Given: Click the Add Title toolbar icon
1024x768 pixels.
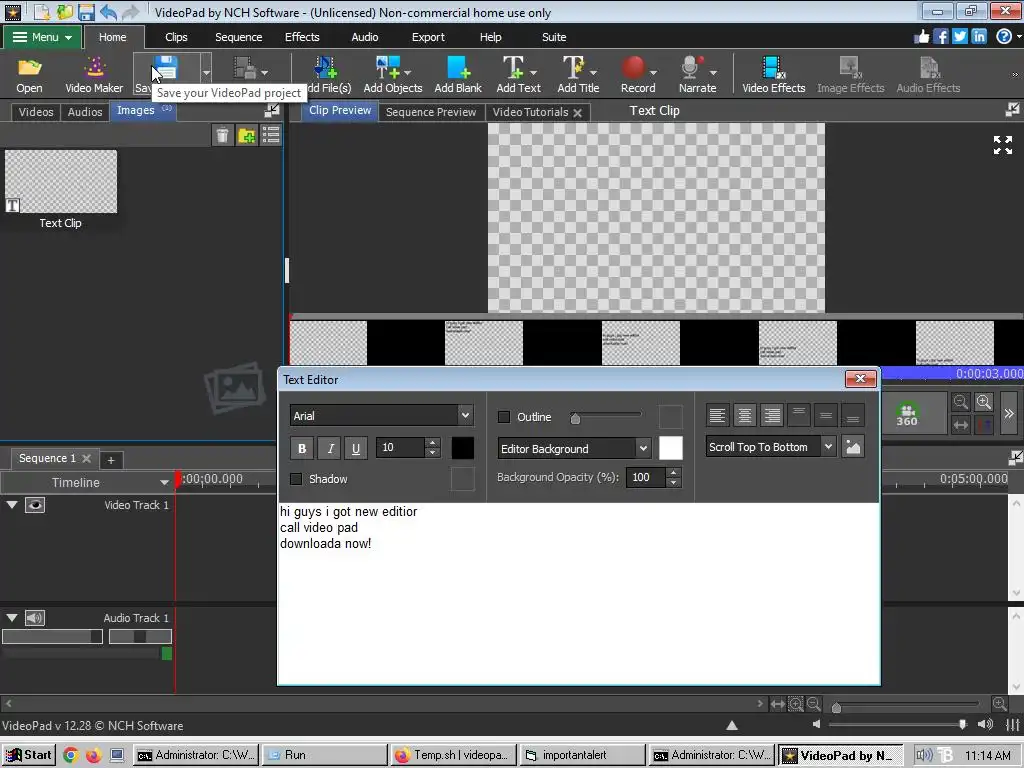Looking at the screenshot, I should [x=573, y=69].
